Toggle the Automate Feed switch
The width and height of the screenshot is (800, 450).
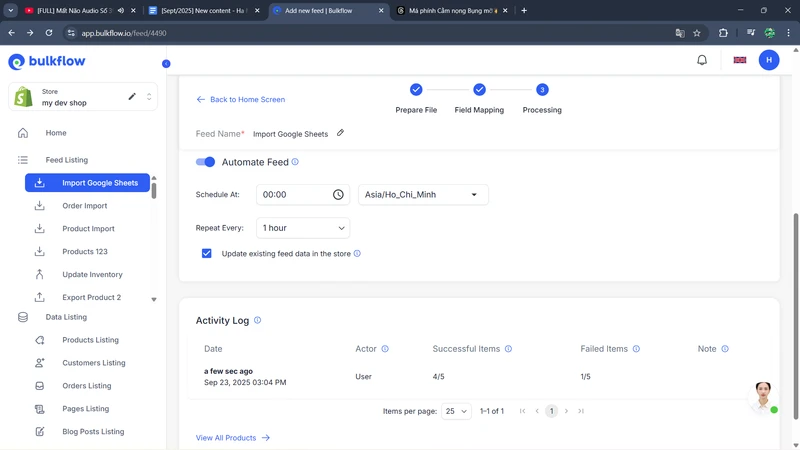click(x=205, y=162)
